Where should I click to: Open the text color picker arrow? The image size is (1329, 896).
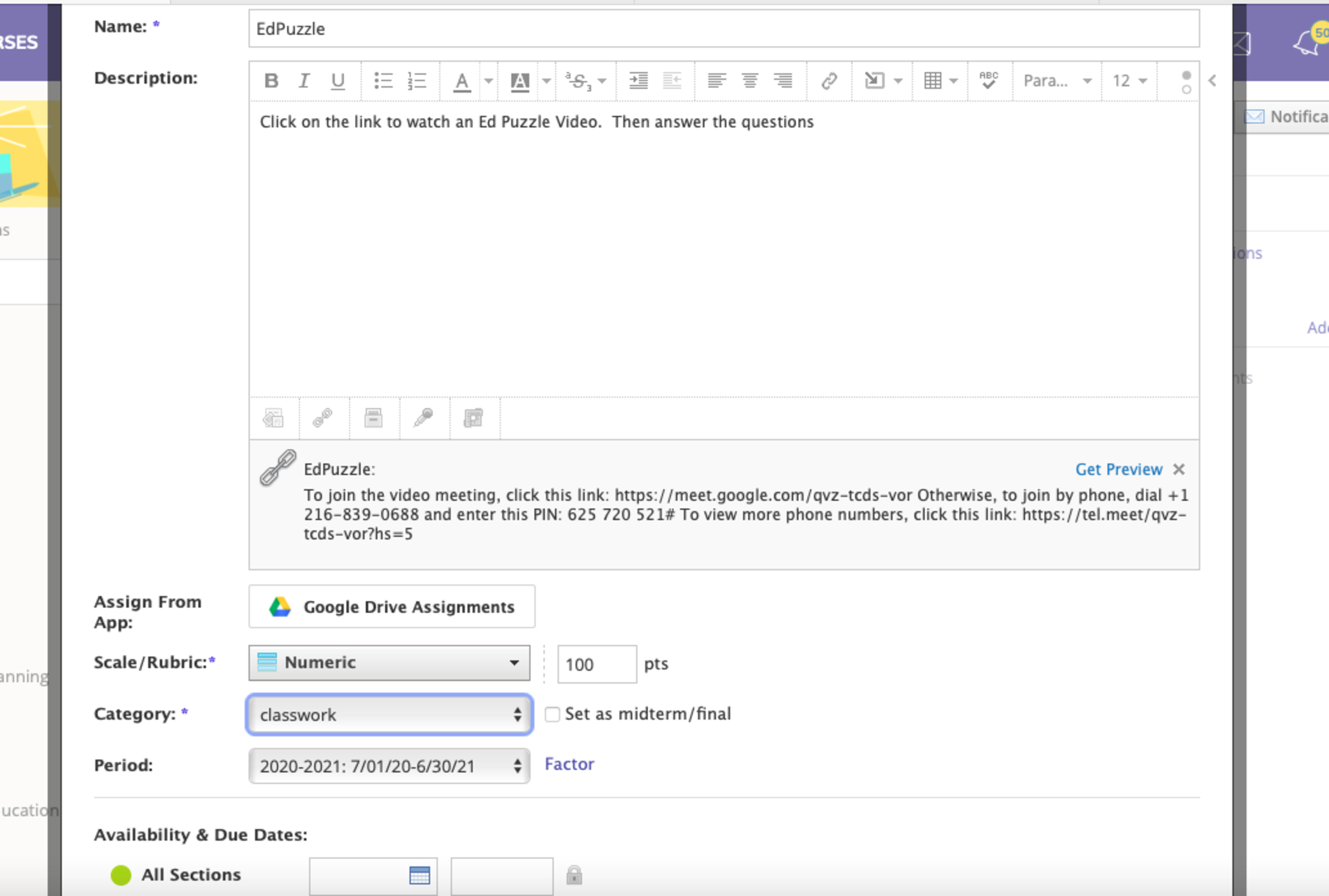pyautogui.click(x=489, y=81)
